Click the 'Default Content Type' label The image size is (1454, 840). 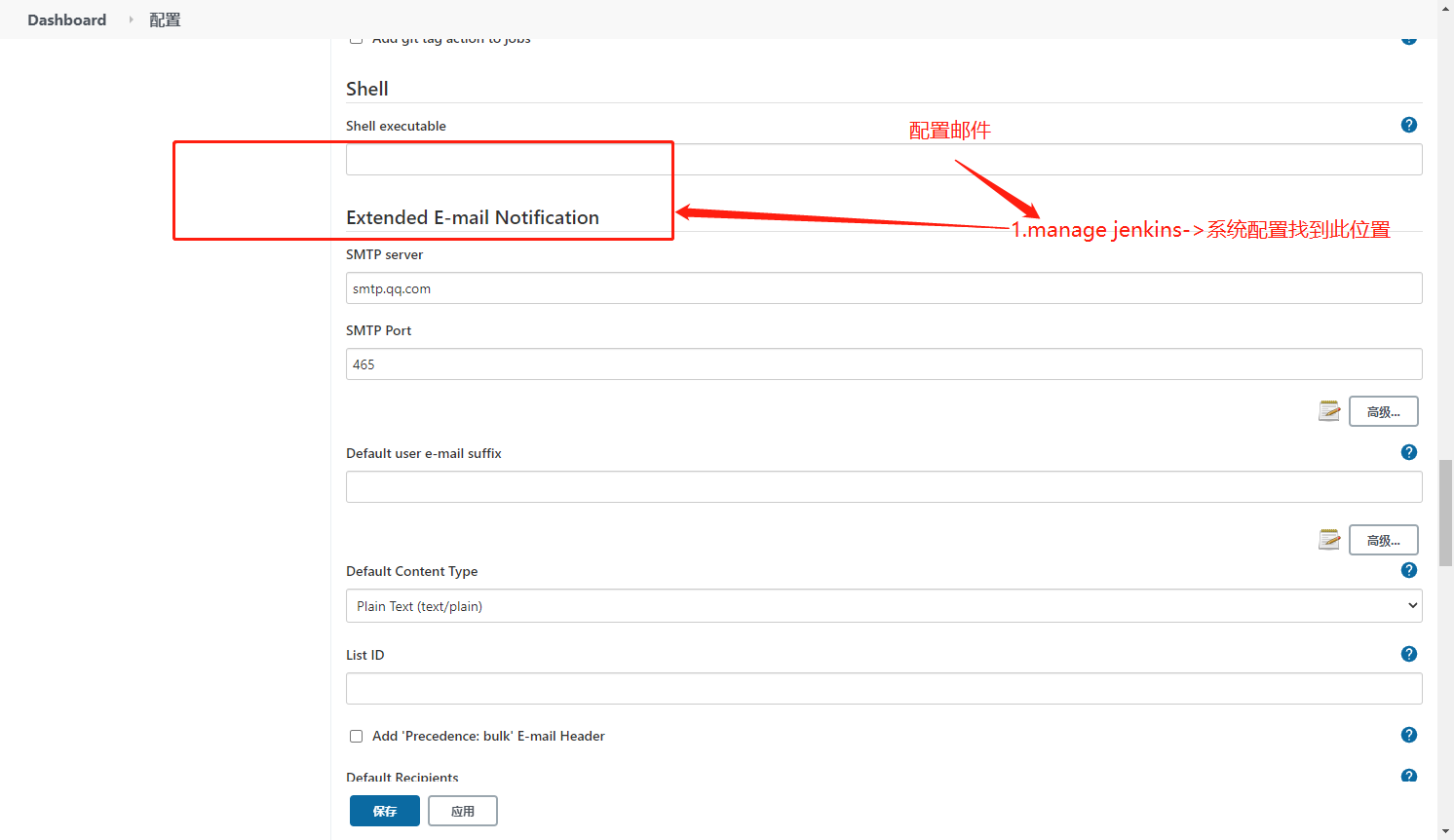click(412, 571)
